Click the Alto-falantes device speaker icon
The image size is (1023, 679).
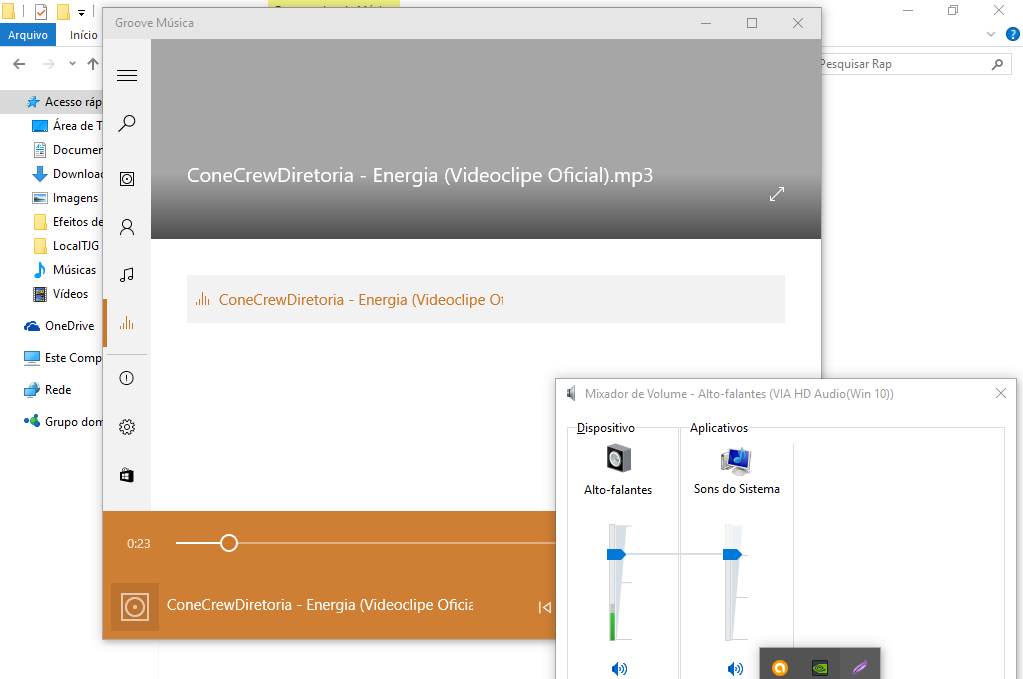[618, 458]
